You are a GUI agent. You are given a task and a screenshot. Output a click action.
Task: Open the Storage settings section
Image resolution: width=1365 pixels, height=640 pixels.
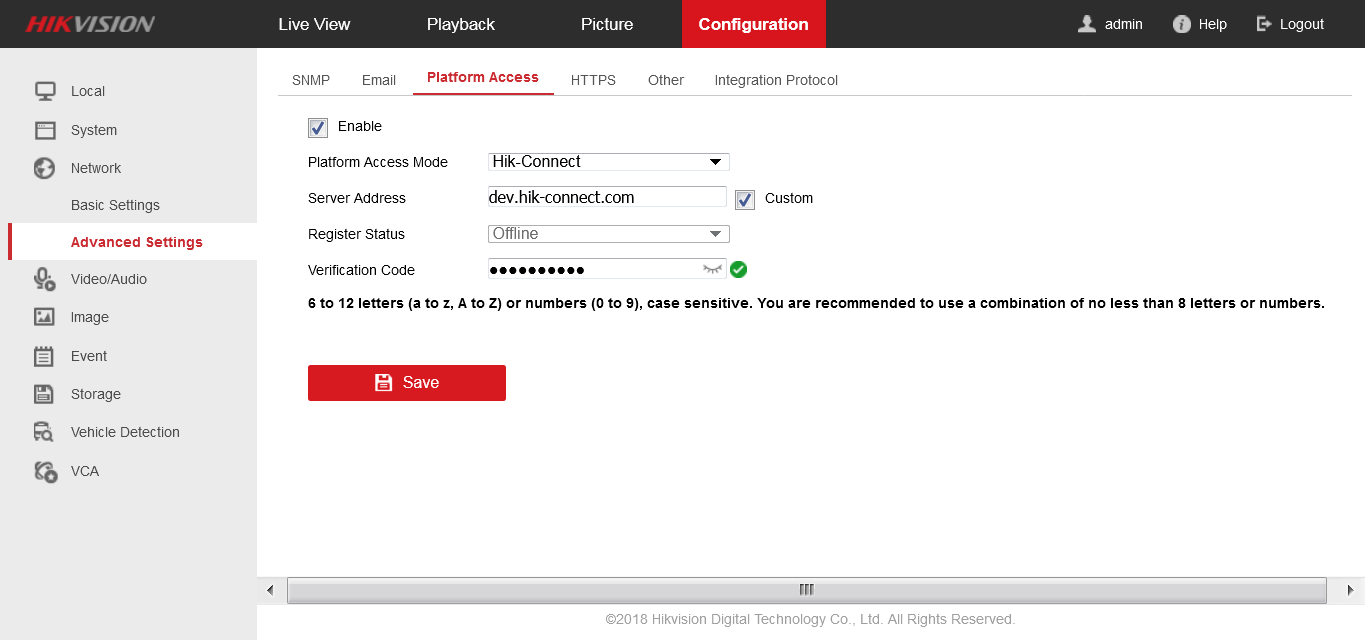point(97,394)
